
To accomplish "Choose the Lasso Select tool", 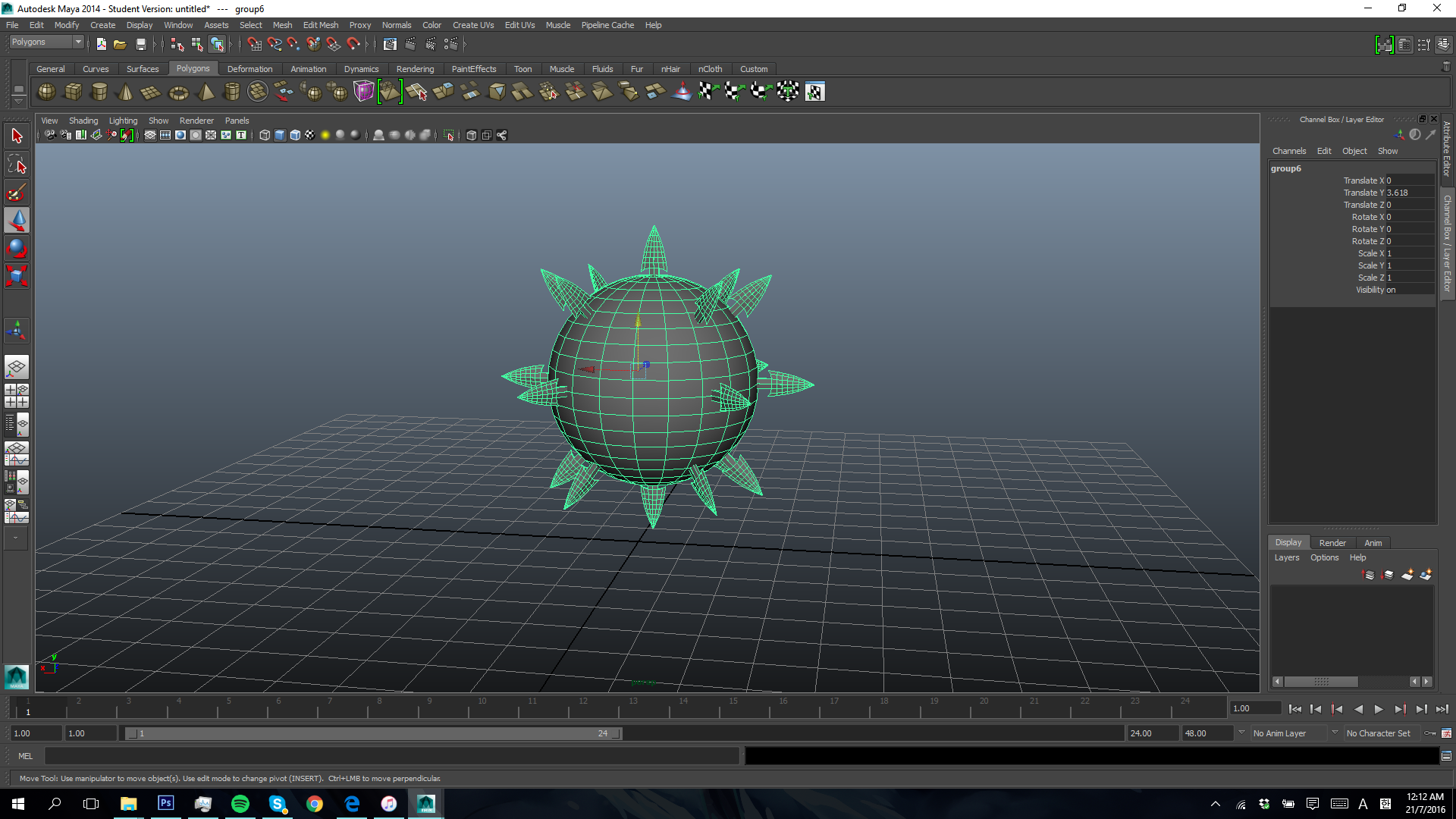I will point(17,164).
